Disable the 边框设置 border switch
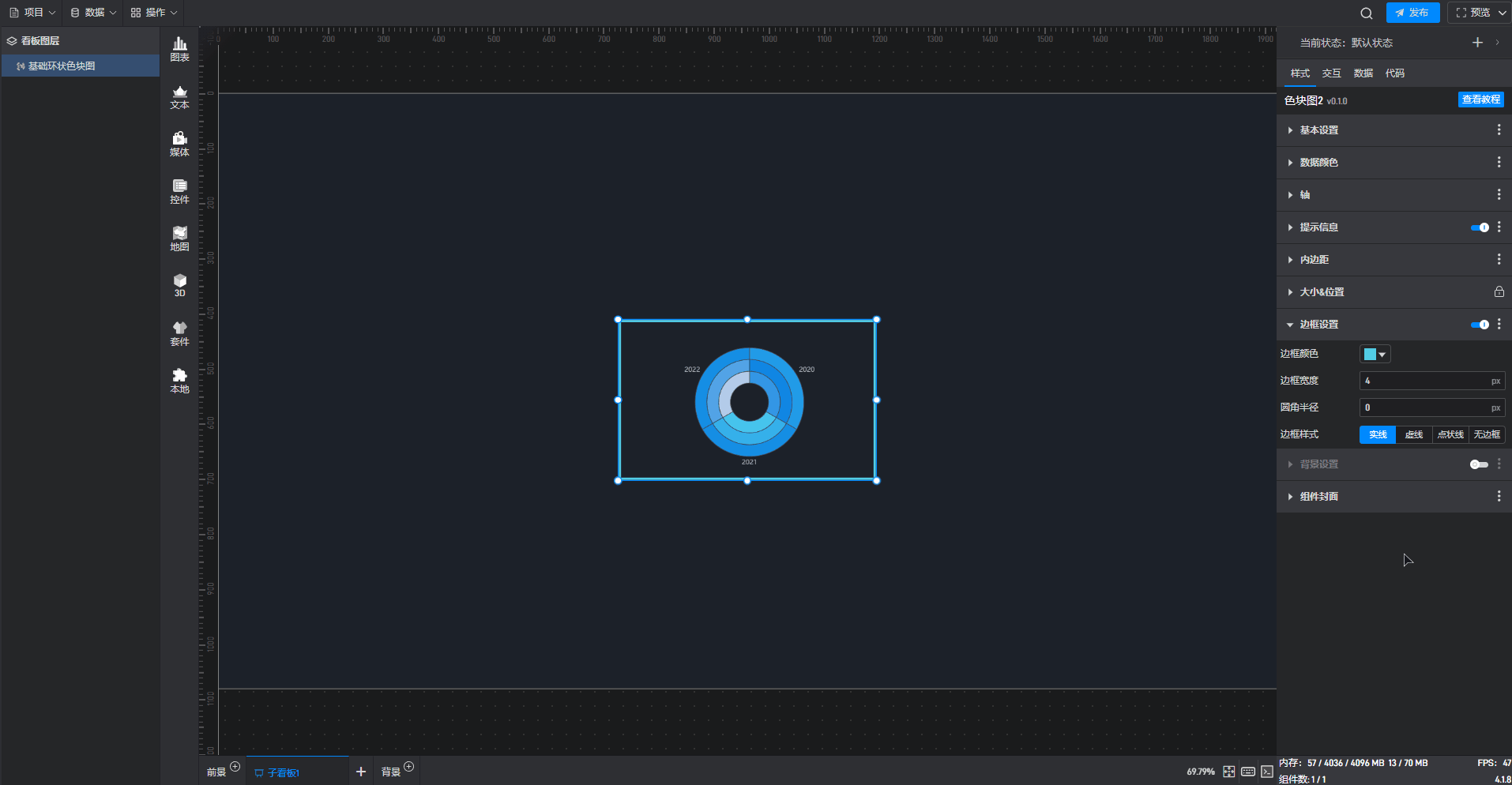Viewport: 1512px width, 785px height. pyautogui.click(x=1479, y=325)
